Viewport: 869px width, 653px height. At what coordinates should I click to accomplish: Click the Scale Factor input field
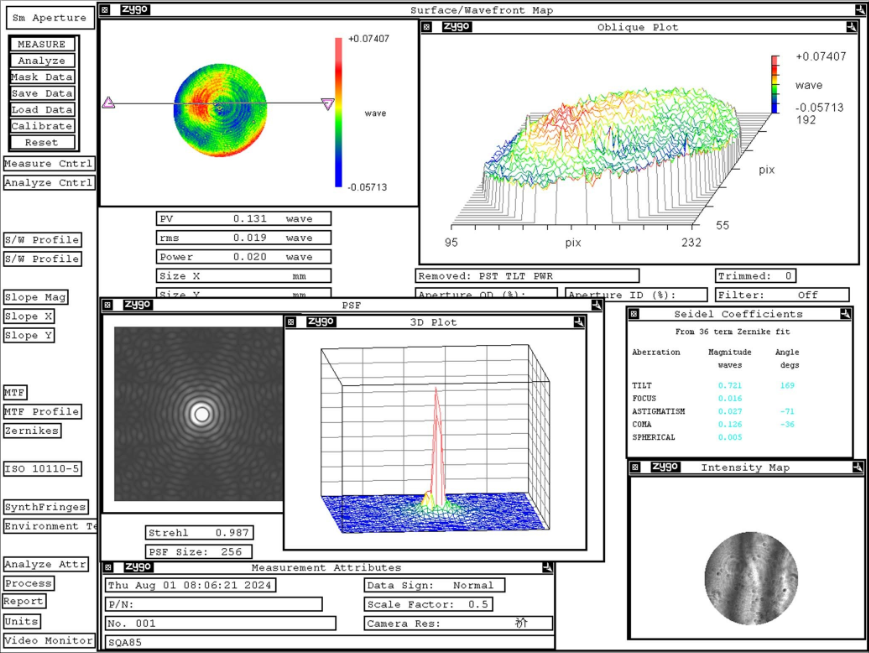434,605
